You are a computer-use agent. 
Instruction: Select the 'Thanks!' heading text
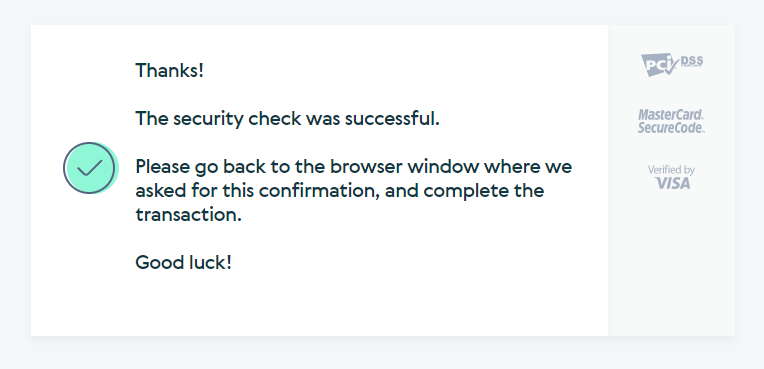click(x=169, y=71)
